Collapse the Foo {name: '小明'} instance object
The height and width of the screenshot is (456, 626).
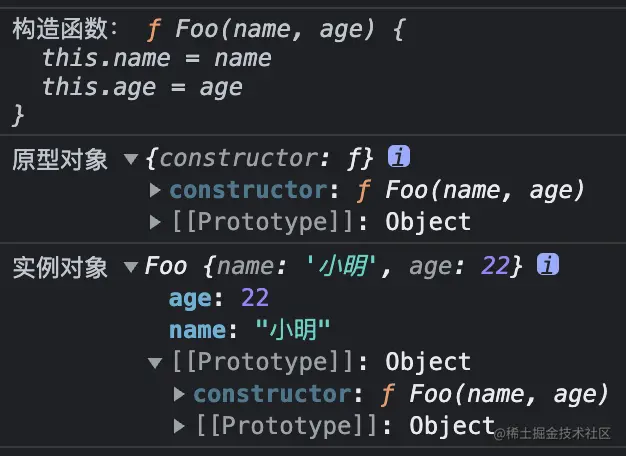point(131,267)
